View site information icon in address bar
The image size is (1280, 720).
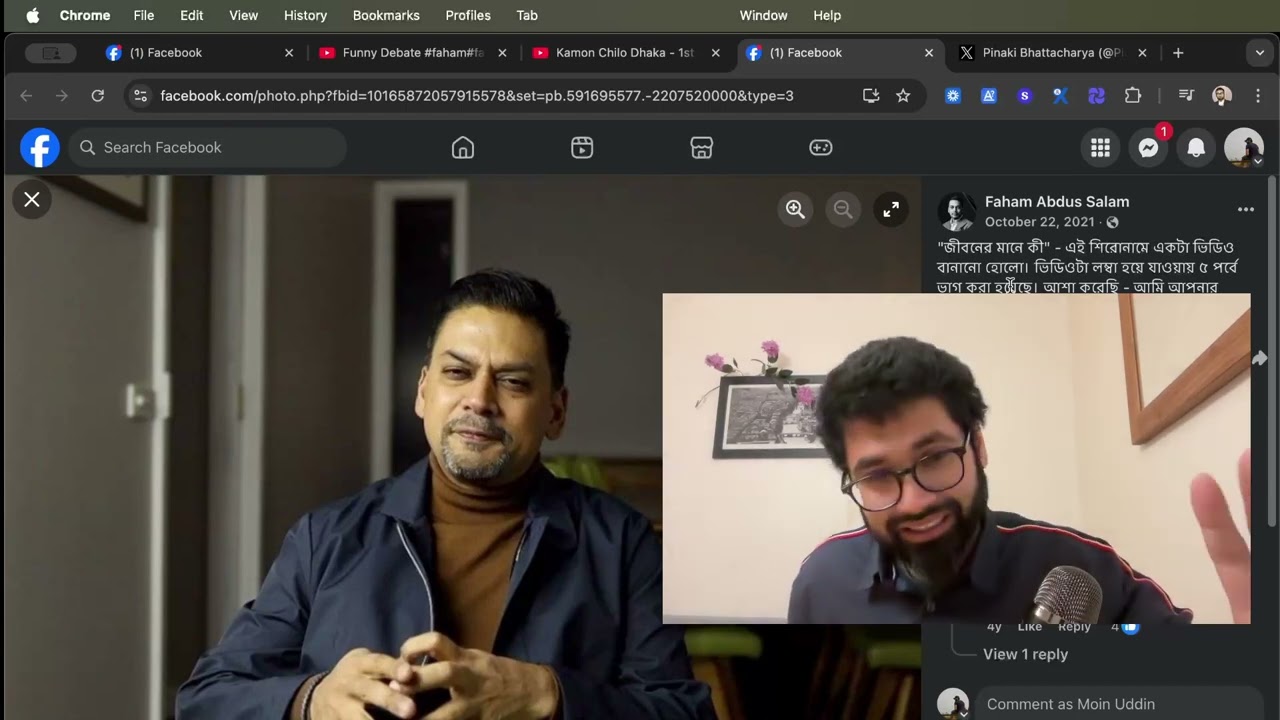[x=140, y=96]
